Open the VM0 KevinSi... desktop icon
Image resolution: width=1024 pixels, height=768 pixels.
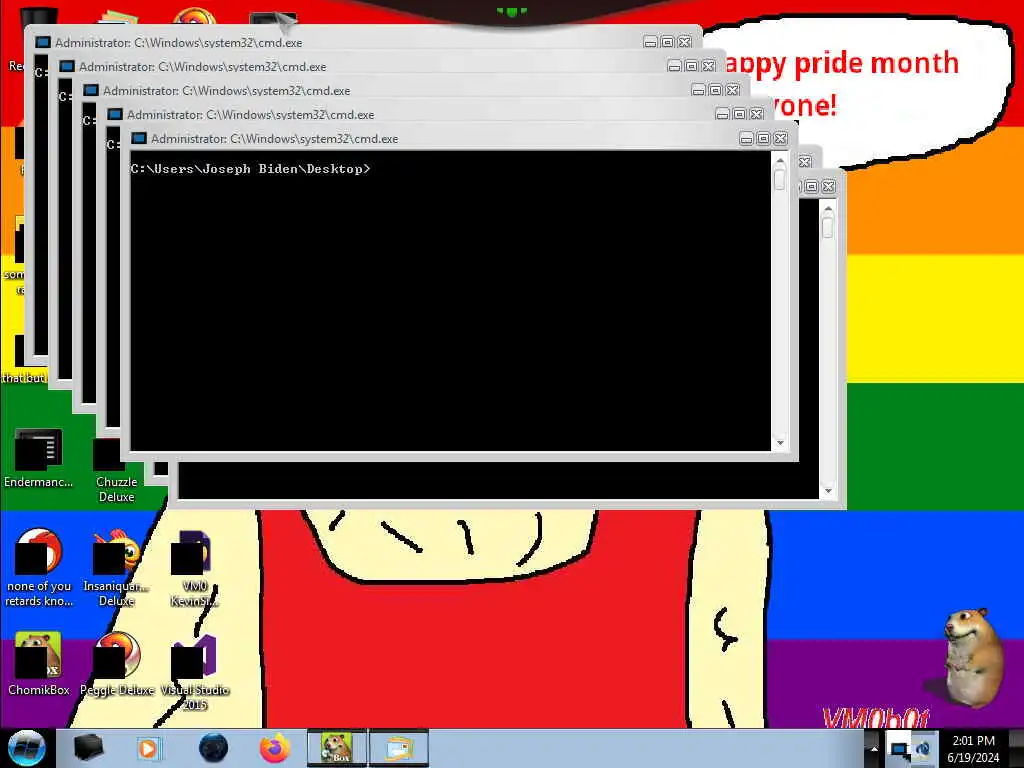pos(194,567)
